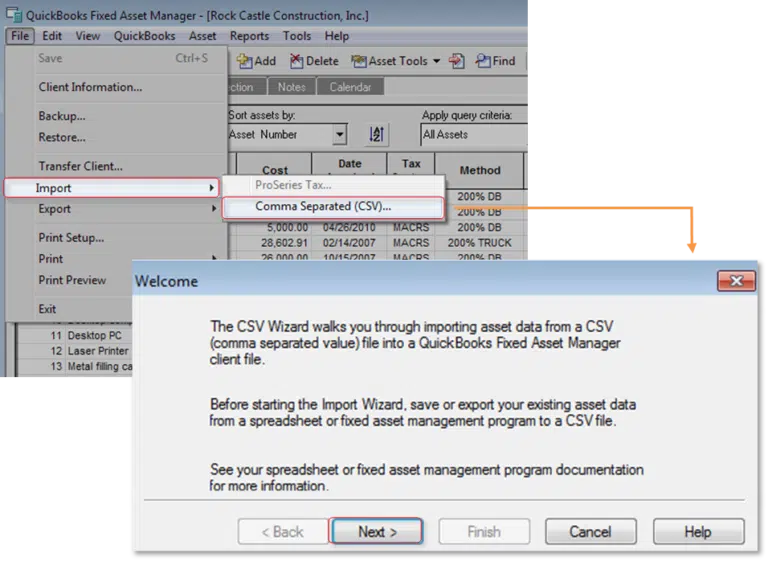
Task: Open the Asset menu
Action: pos(202,36)
